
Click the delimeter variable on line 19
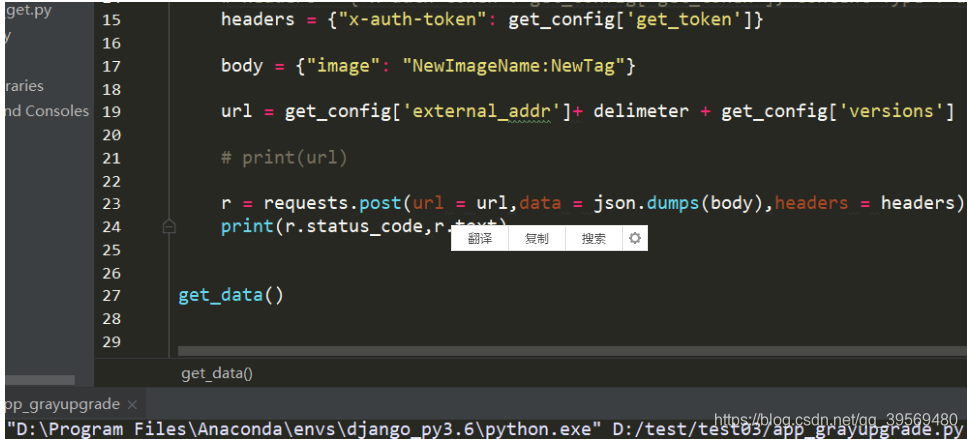[640, 111]
